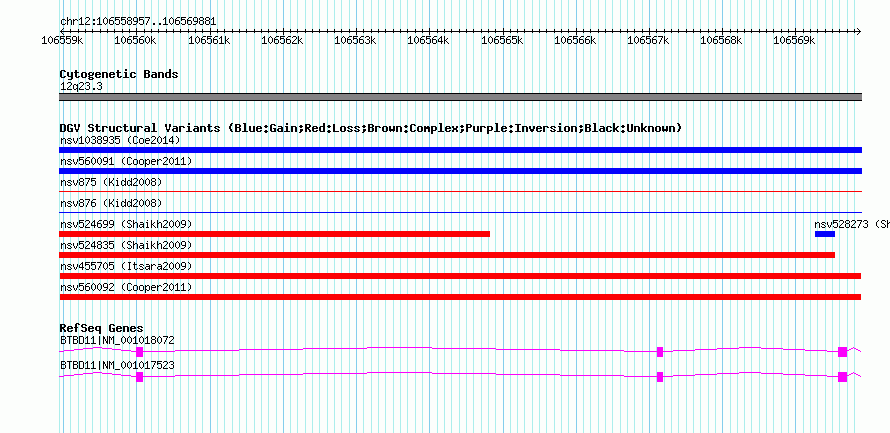The height and width of the screenshot is (433, 890).
Task: Select the nsv524699 (Shaikh2009) red loss bar
Action: 275,234
